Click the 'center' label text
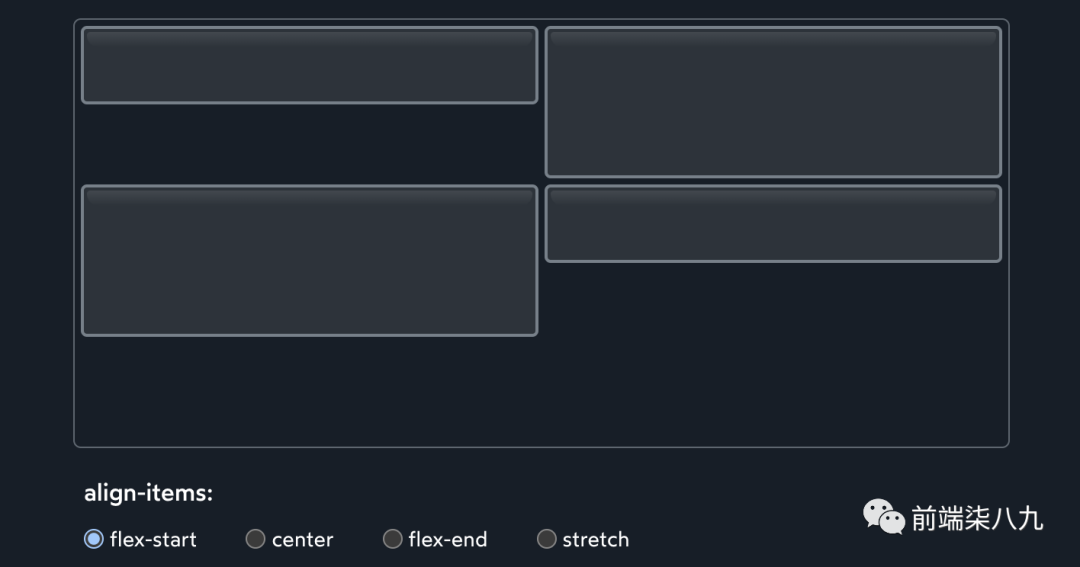This screenshot has width=1080, height=567. click(302, 540)
